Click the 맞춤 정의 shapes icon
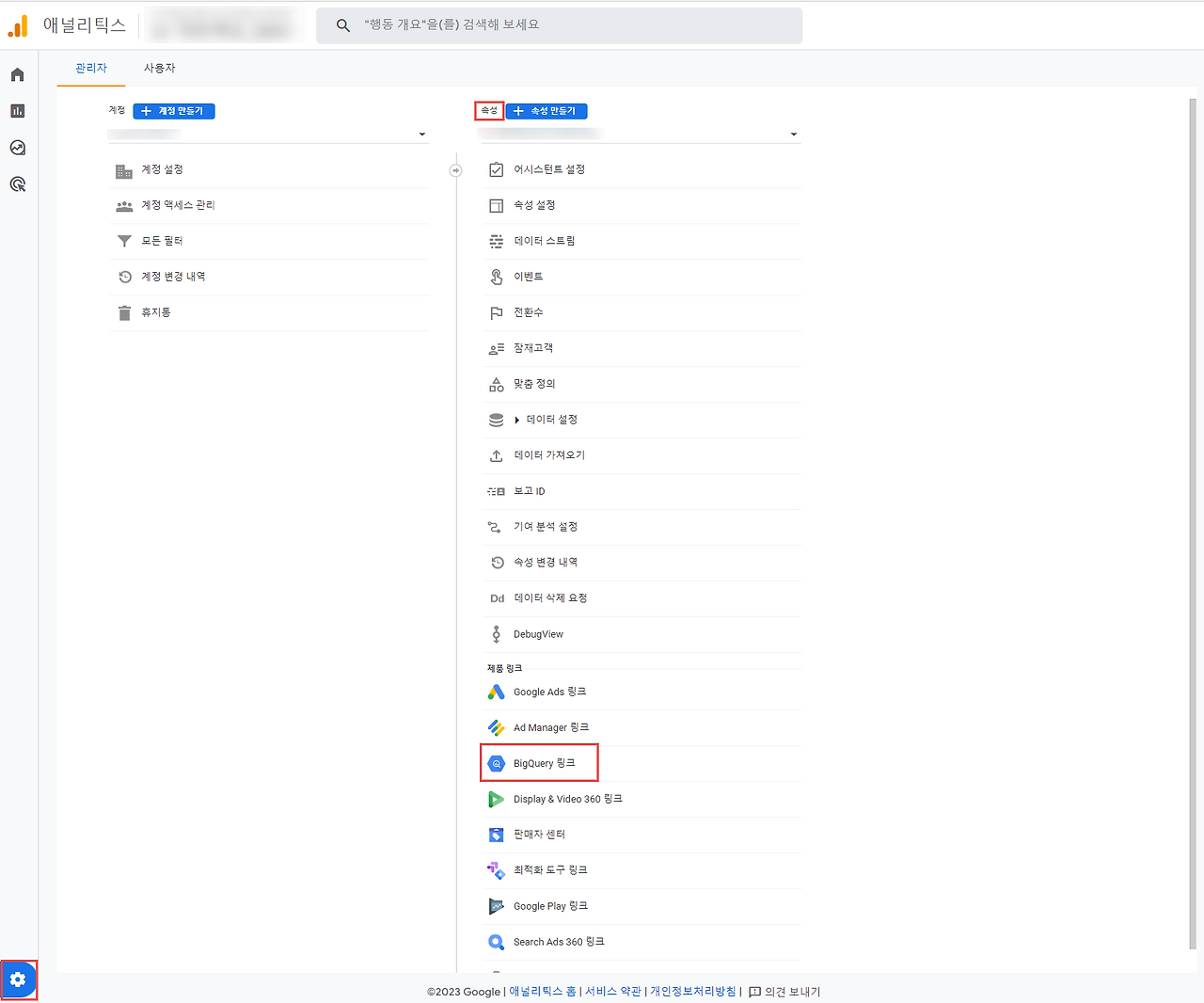The height and width of the screenshot is (1003, 1204). (x=497, y=385)
